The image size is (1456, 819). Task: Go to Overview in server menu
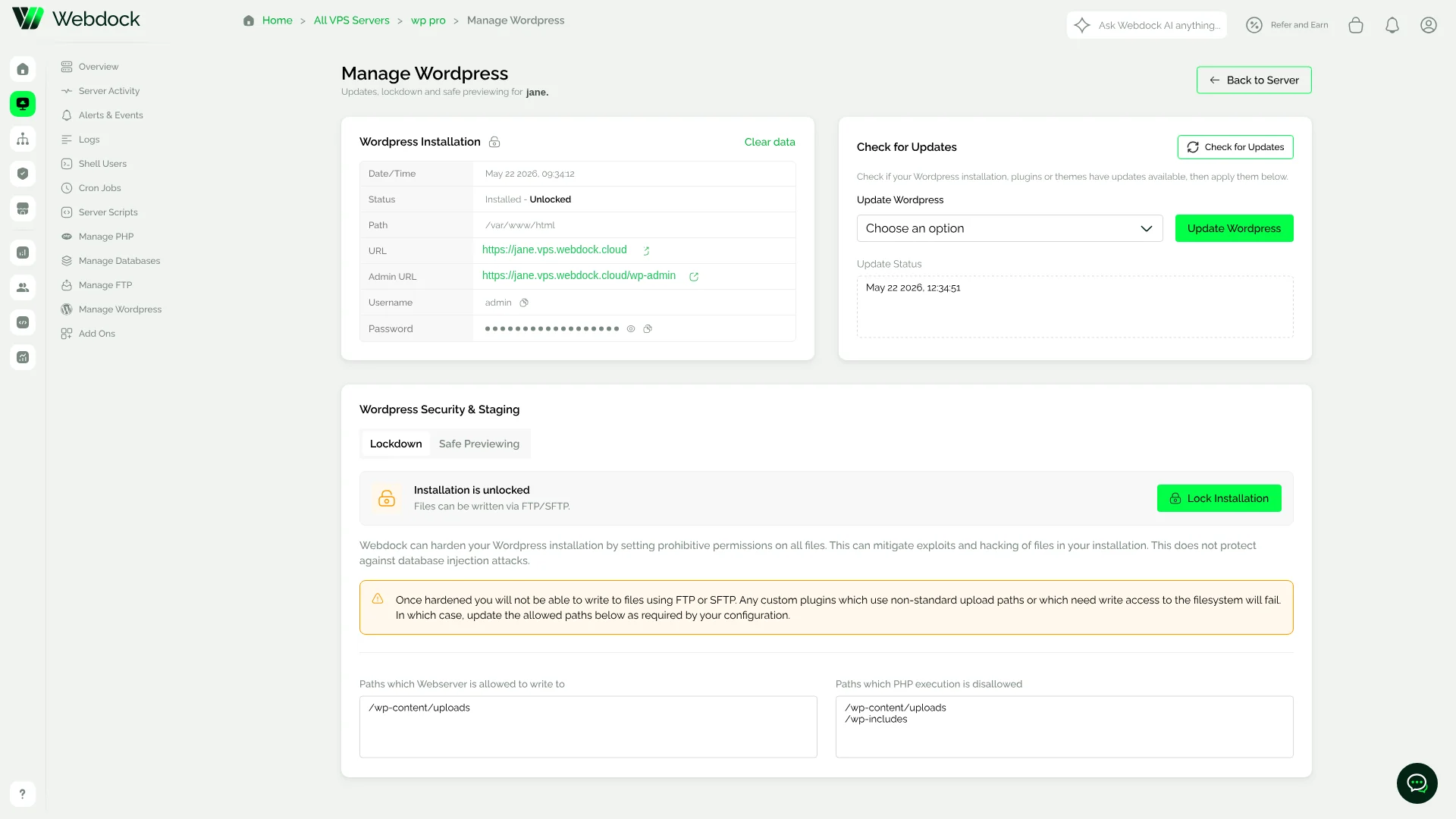(99, 67)
